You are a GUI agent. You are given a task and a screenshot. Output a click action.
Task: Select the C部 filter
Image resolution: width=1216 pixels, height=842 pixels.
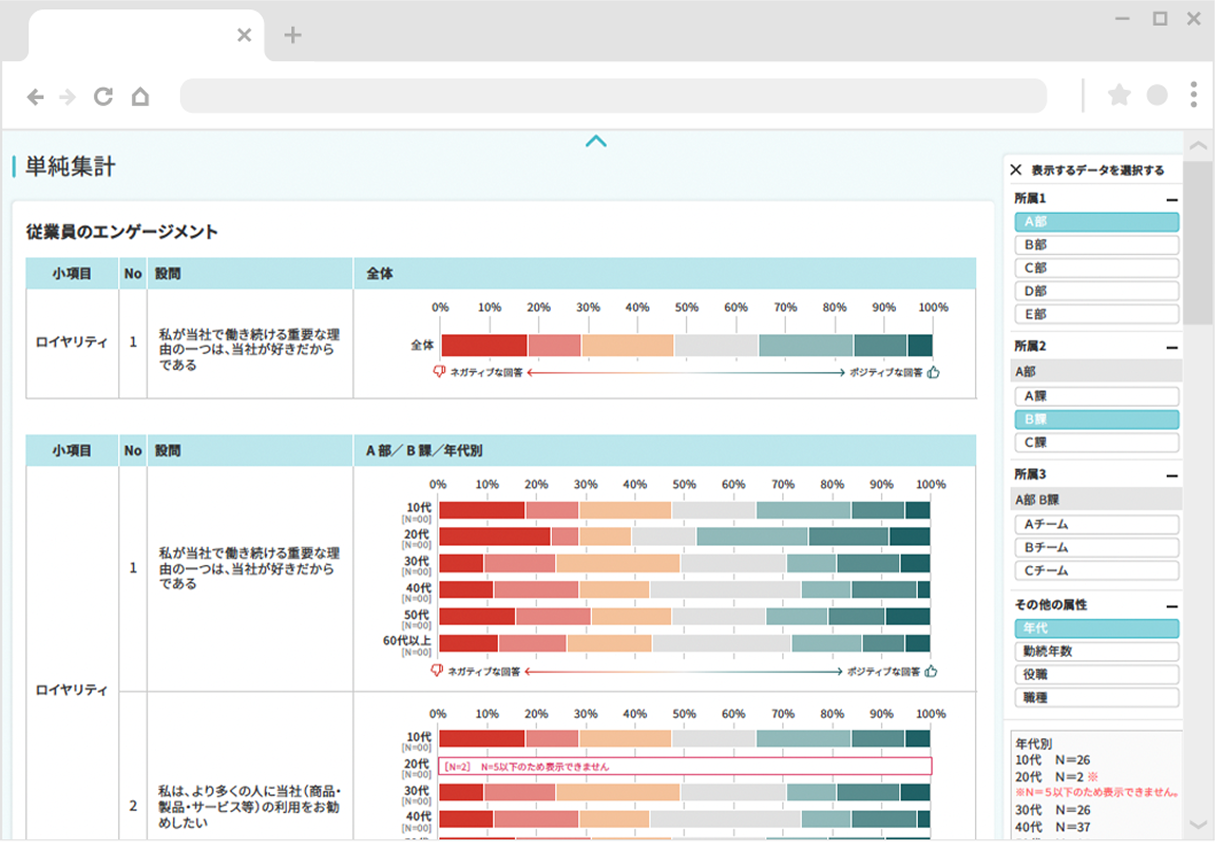[1096, 268]
